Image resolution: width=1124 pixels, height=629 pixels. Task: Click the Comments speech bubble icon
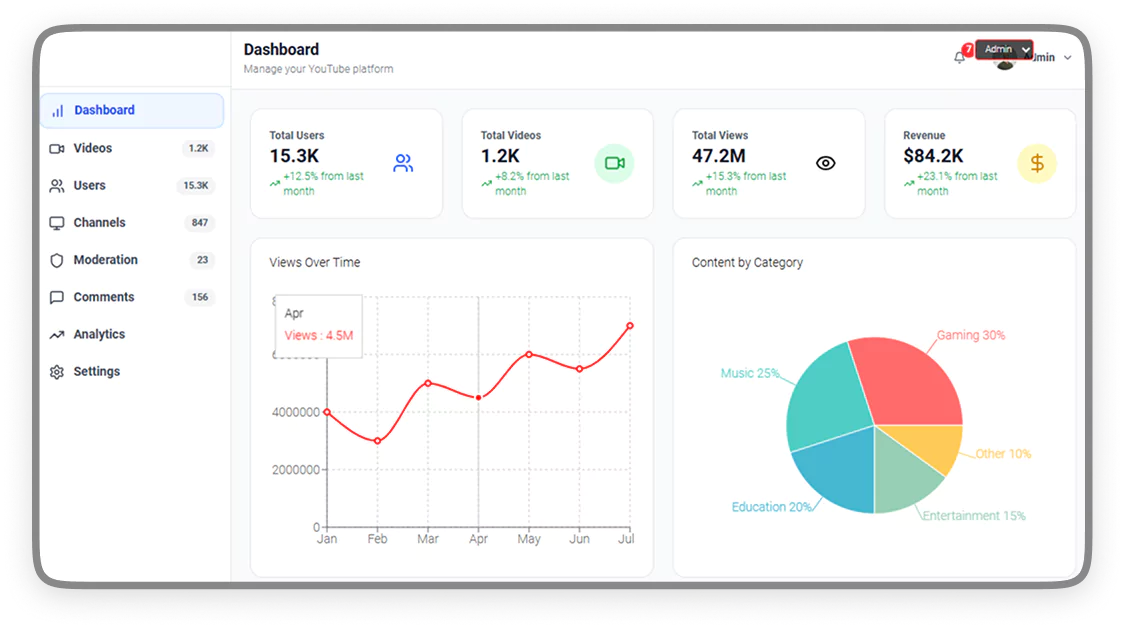click(57, 298)
